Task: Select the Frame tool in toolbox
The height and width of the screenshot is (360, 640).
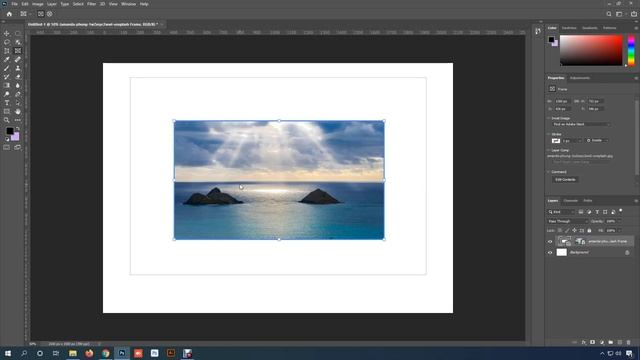Action: (18, 51)
